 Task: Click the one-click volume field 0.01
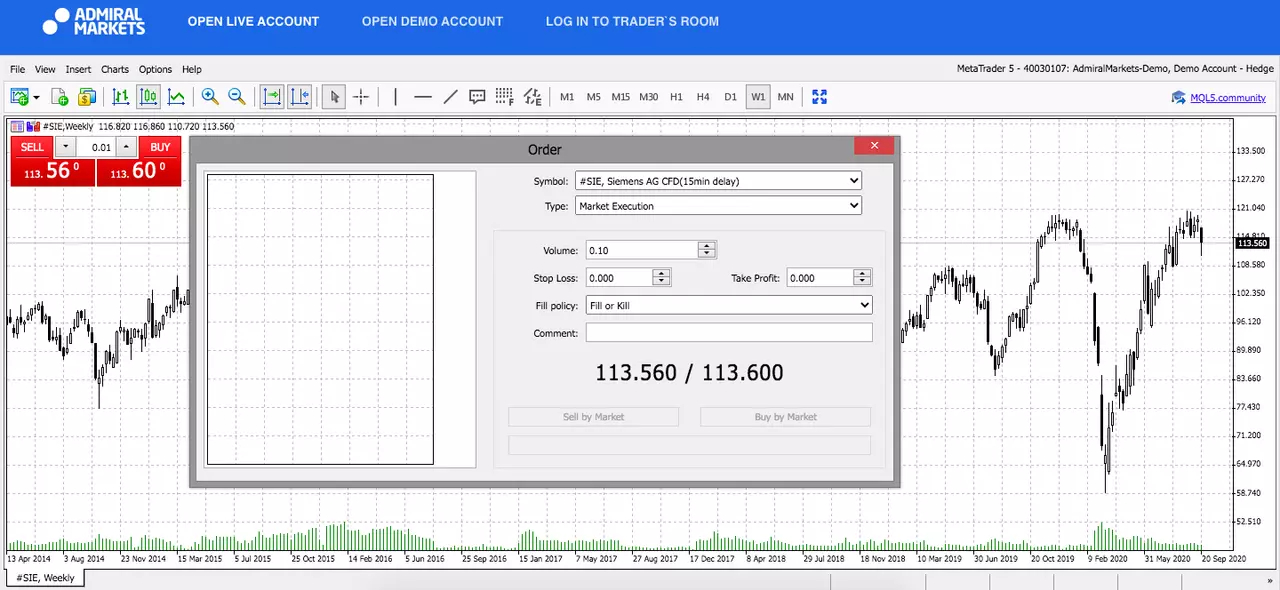pyautogui.click(x=96, y=147)
